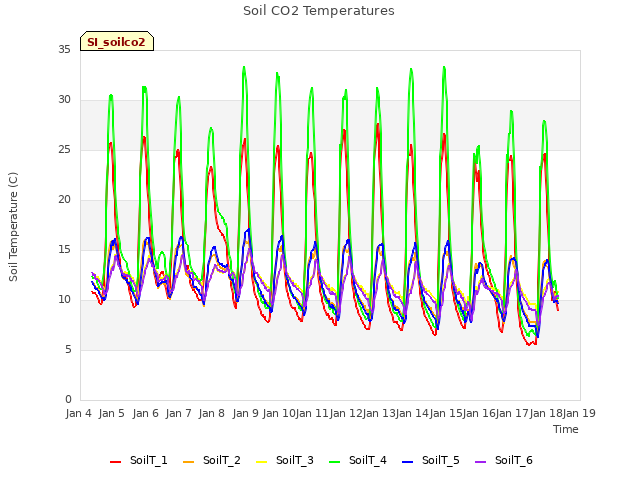Click the green SoilT_4 legend color marker

335,462
